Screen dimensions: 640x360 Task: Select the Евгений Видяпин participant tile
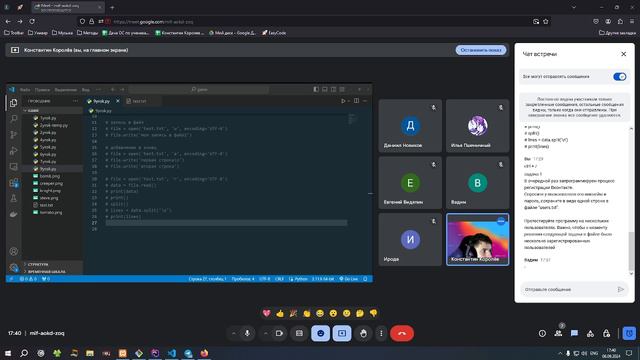click(x=410, y=182)
